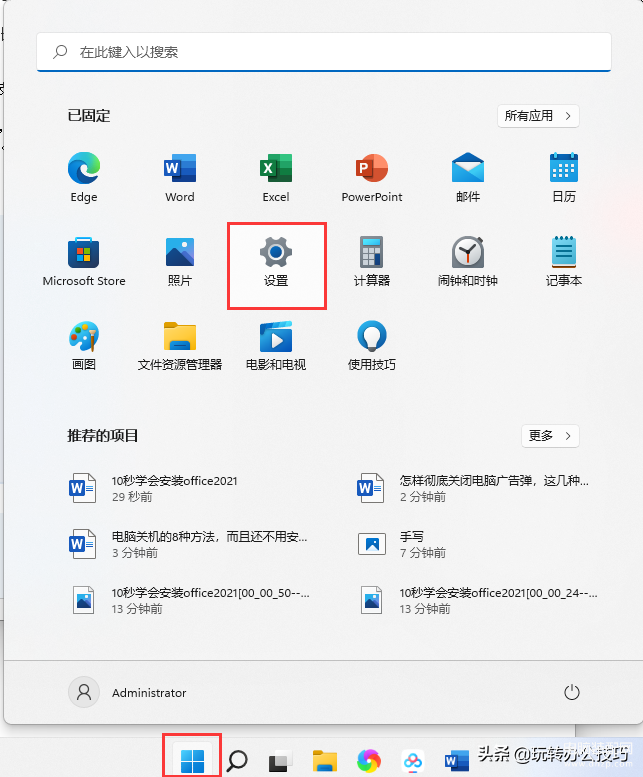Open the 日历 calendar app
This screenshot has height=777, width=643.
564,177
